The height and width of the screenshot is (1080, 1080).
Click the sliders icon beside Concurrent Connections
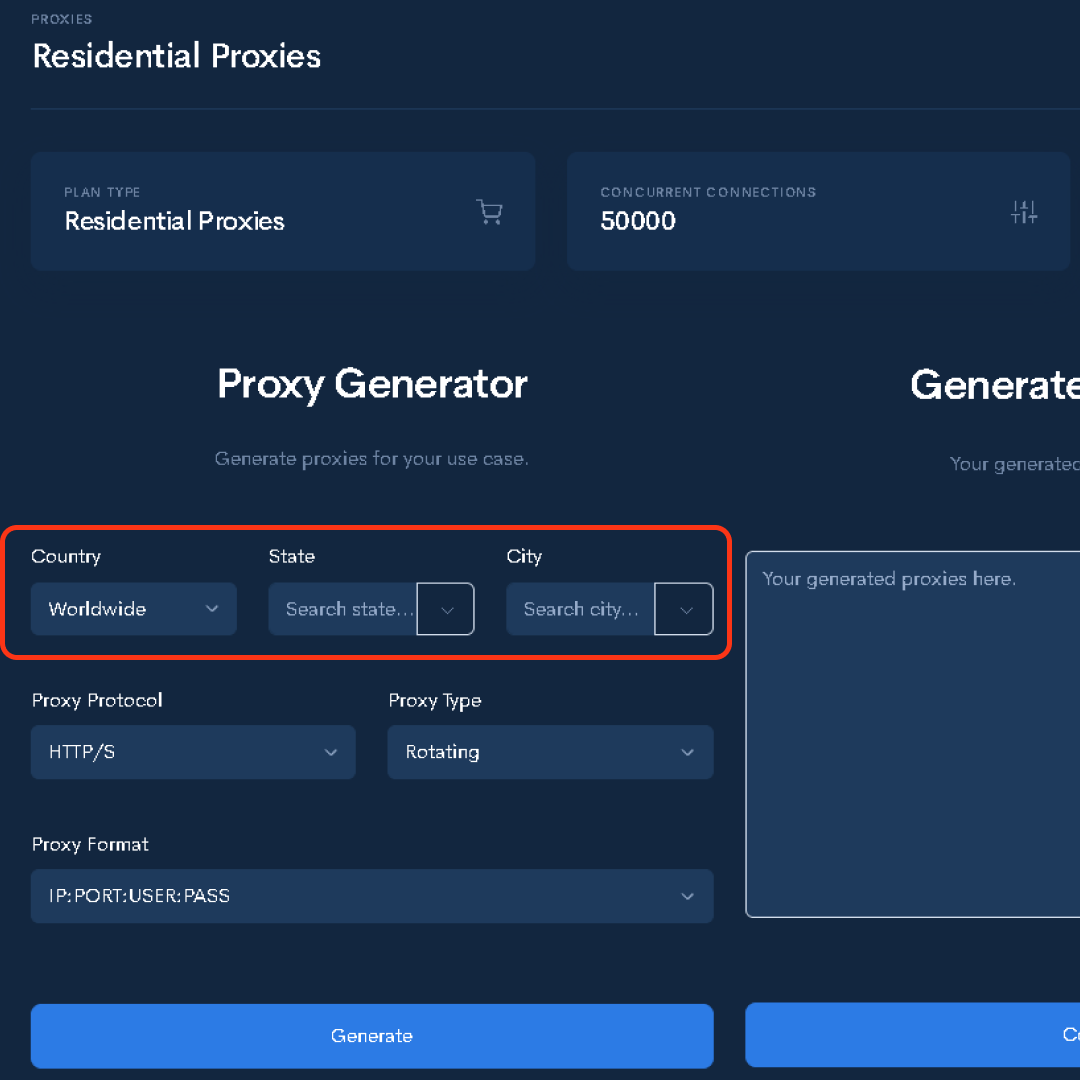coord(1024,212)
